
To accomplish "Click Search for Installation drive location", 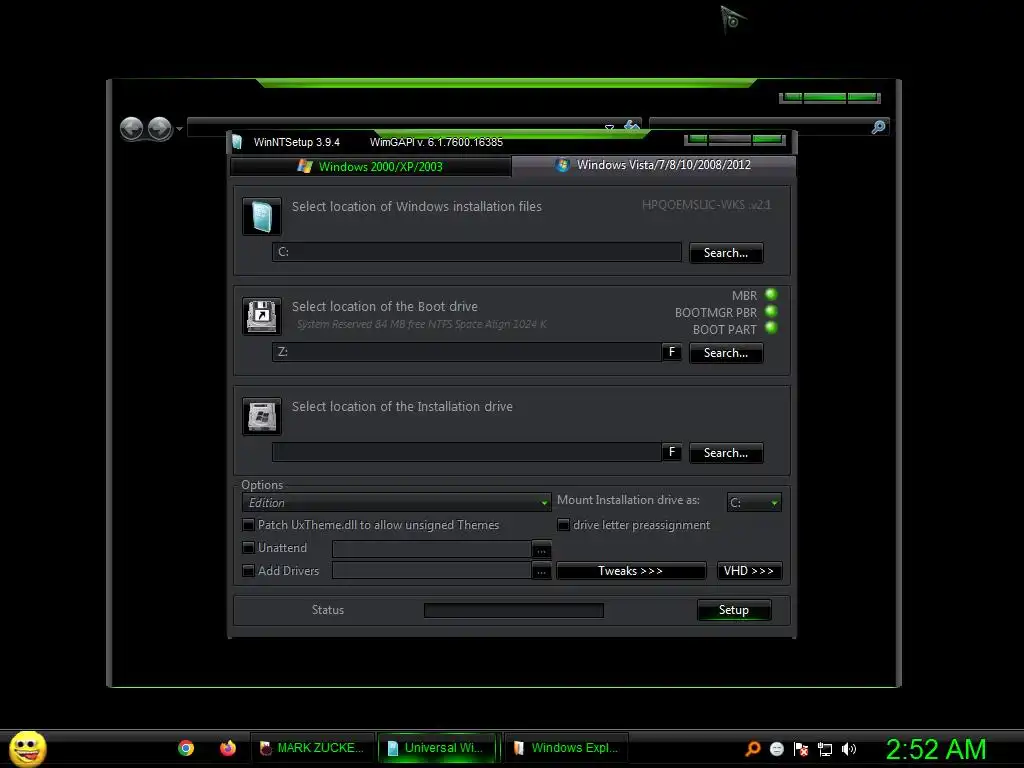I will (726, 453).
